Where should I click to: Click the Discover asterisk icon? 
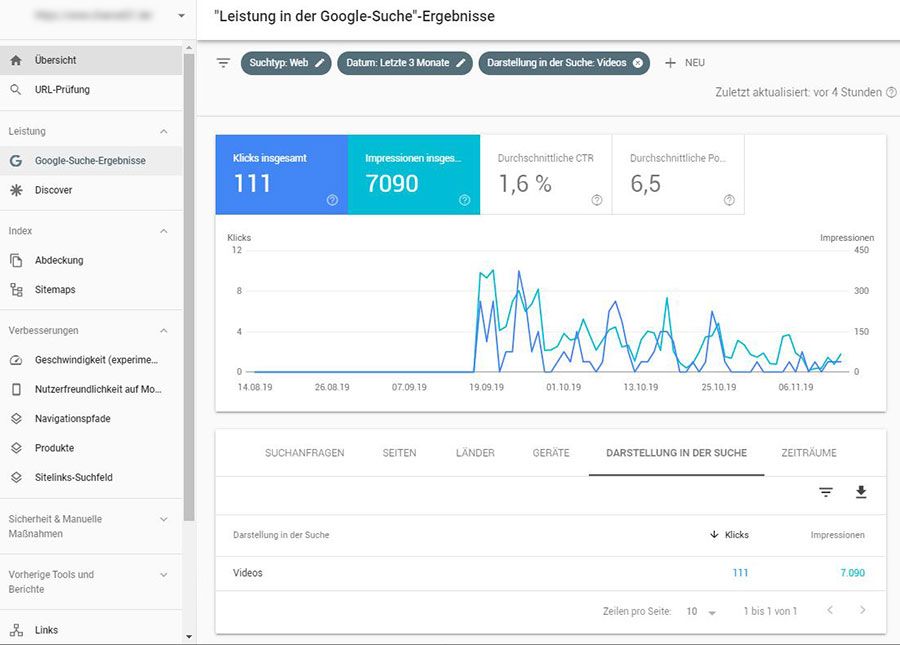(x=16, y=190)
